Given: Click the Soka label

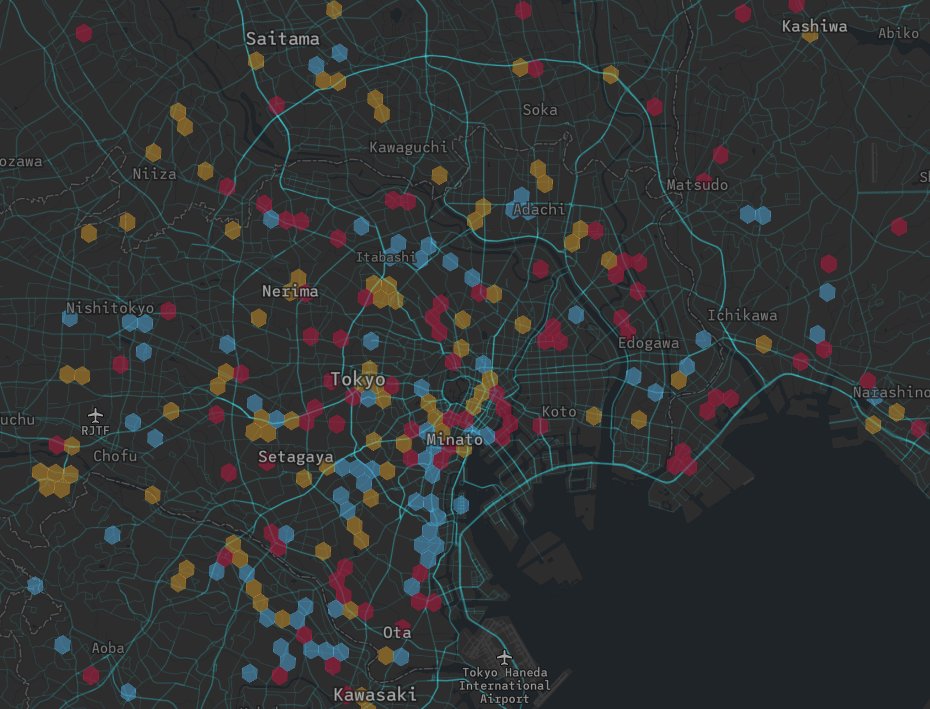Looking at the screenshot, I should point(540,110).
